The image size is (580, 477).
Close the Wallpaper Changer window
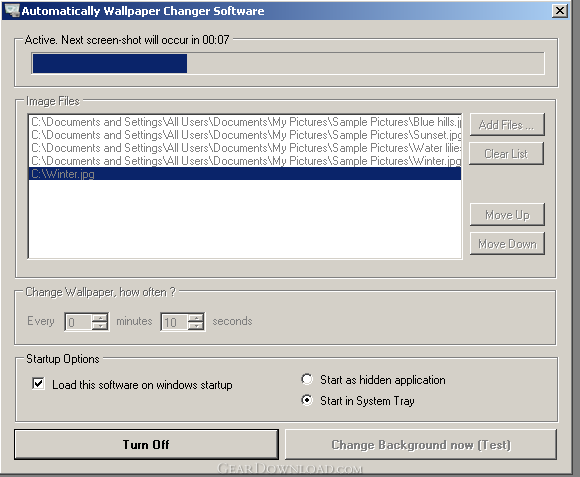coord(560,11)
